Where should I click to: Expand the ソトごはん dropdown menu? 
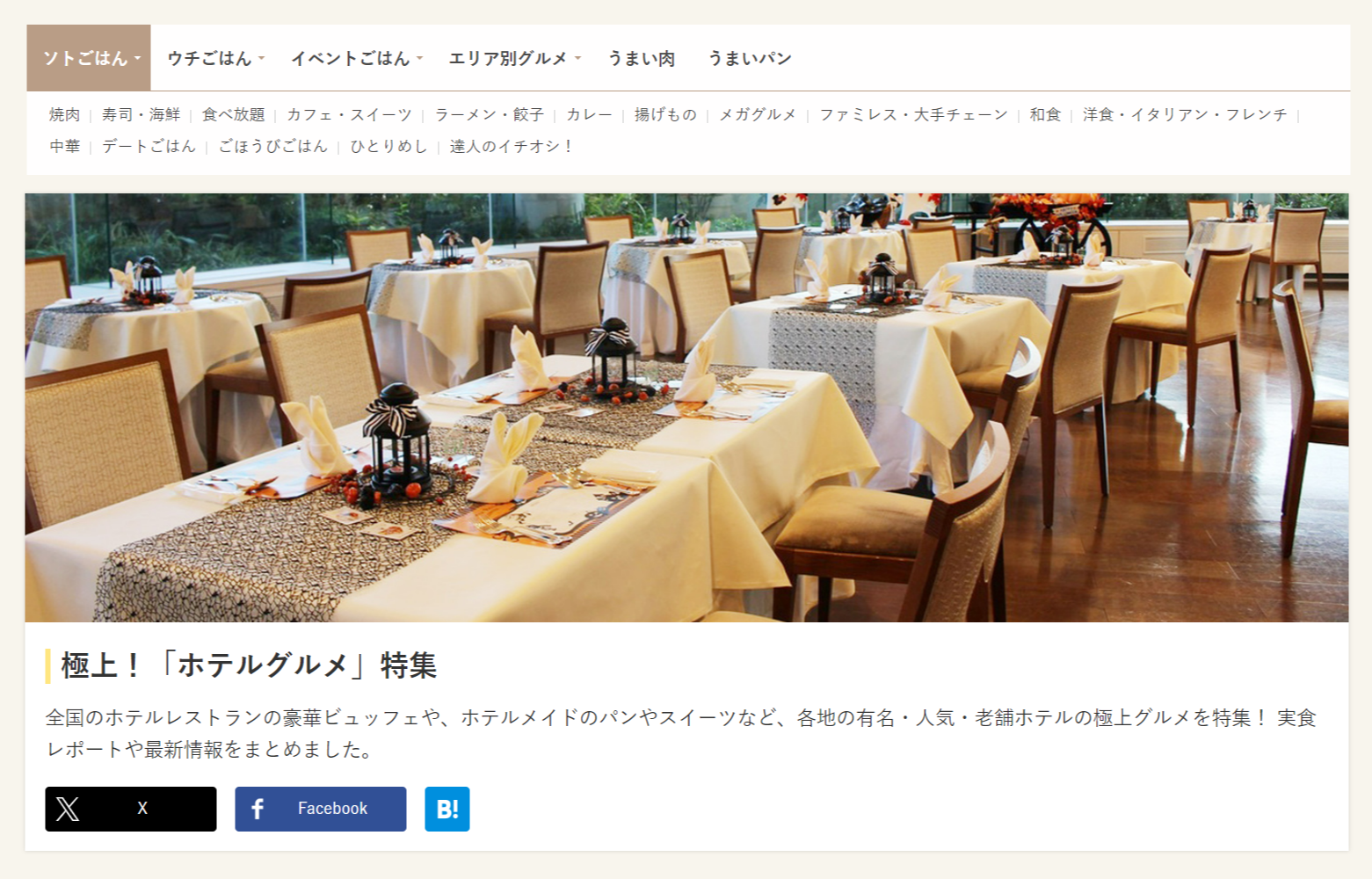point(89,58)
